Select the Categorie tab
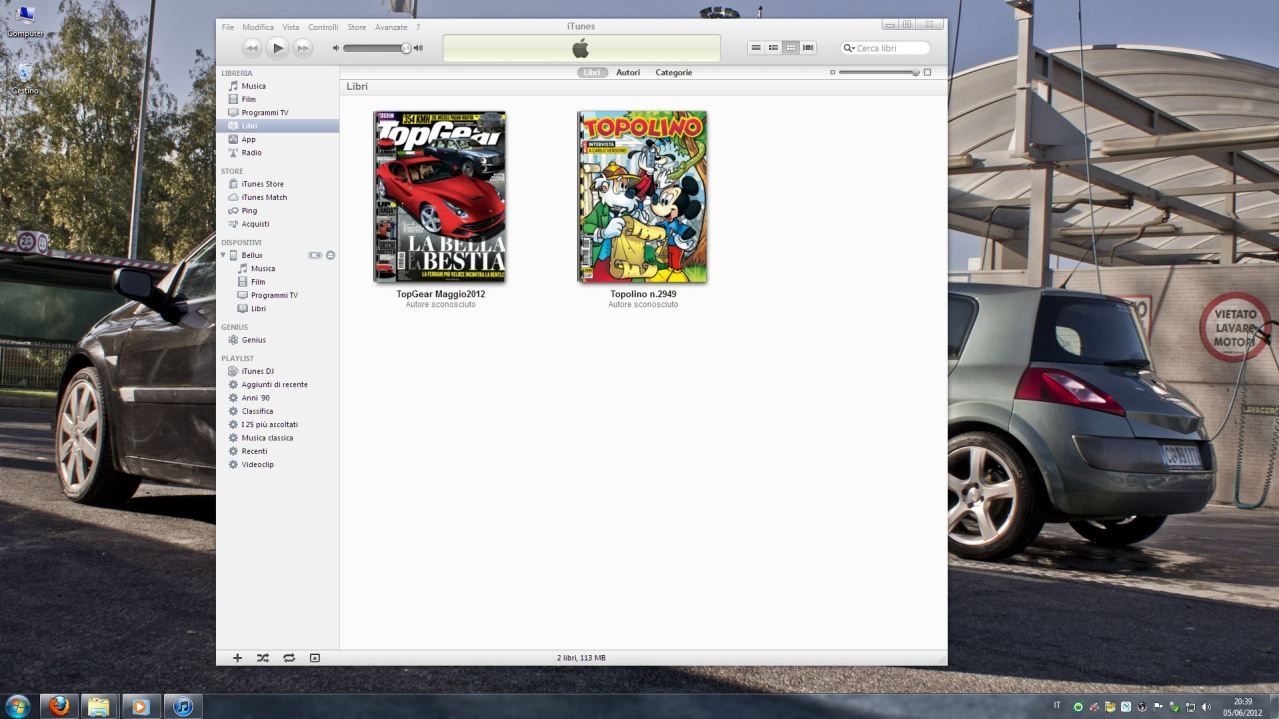This screenshot has height=719, width=1279. tap(673, 73)
